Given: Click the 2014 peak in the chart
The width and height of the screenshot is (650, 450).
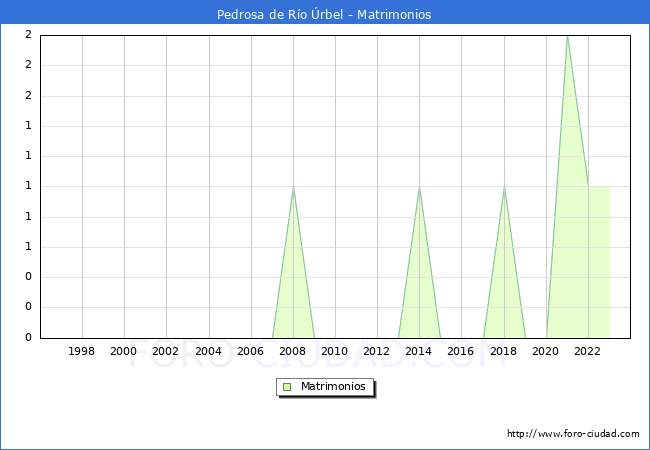Looking at the screenshot, I should pos(420,187).
